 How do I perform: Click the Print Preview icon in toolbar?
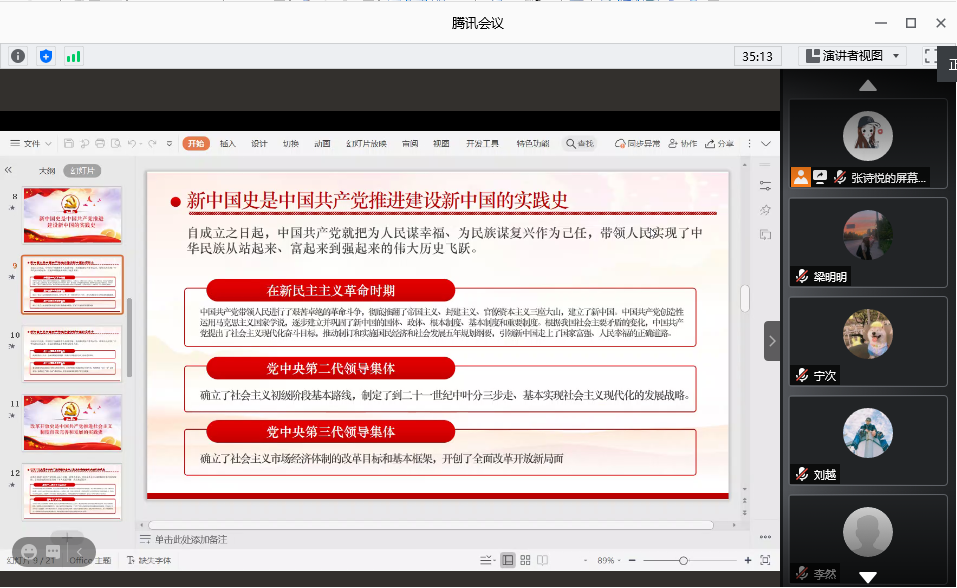116,143
